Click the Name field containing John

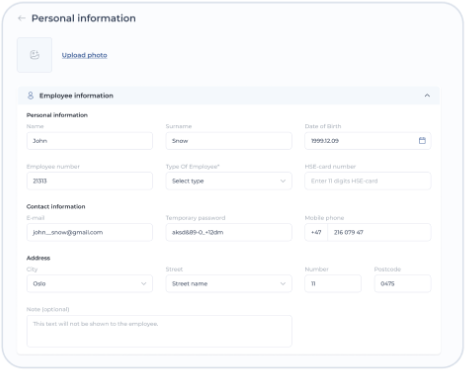tap(90, 141)
